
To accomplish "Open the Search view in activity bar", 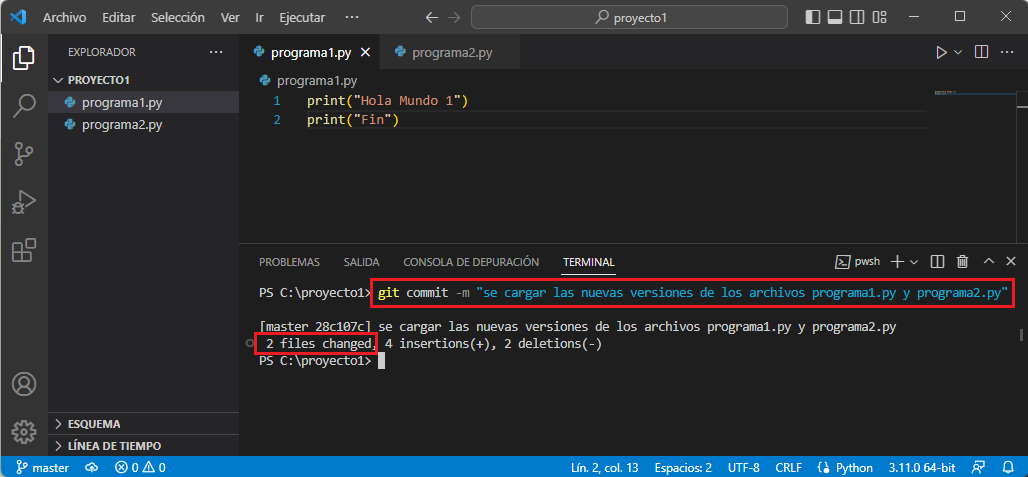I will tap(24, 105).
